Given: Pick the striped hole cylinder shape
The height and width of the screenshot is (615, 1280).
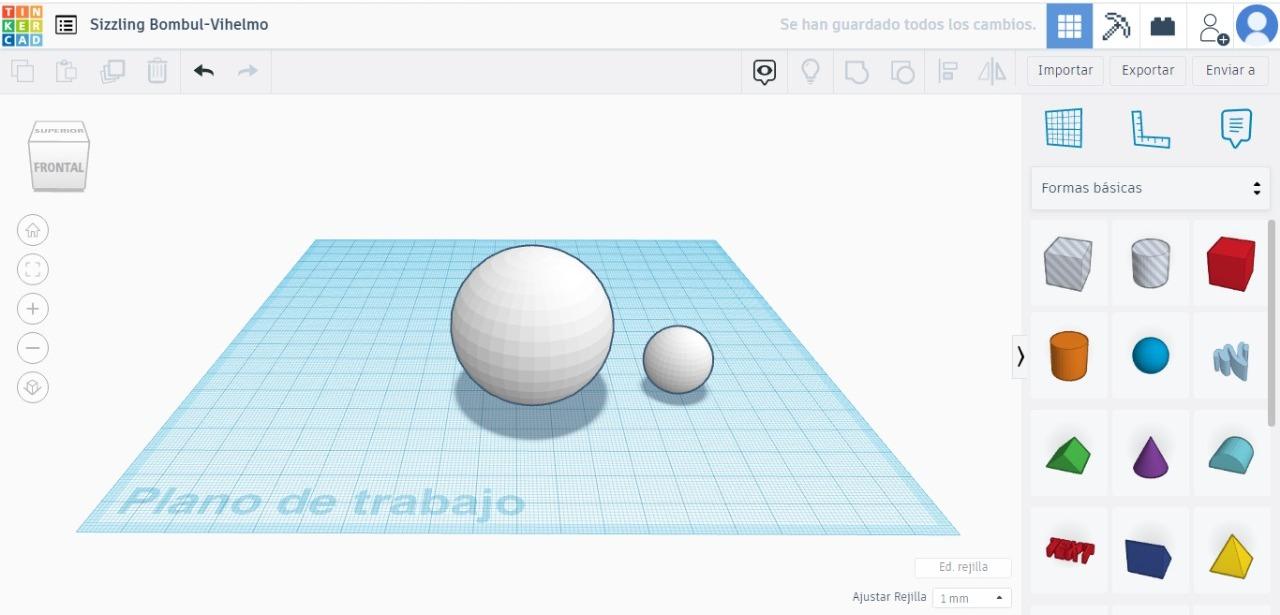Looking at the screenshot, I should pyautogui.click(x=1150, y=264).
